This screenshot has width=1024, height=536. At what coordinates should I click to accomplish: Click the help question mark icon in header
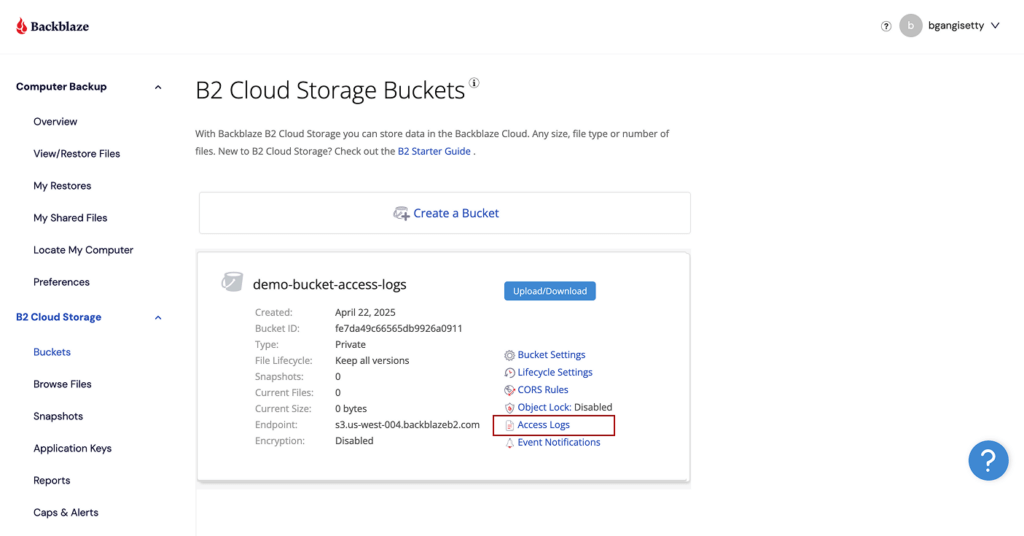[886, 27]
